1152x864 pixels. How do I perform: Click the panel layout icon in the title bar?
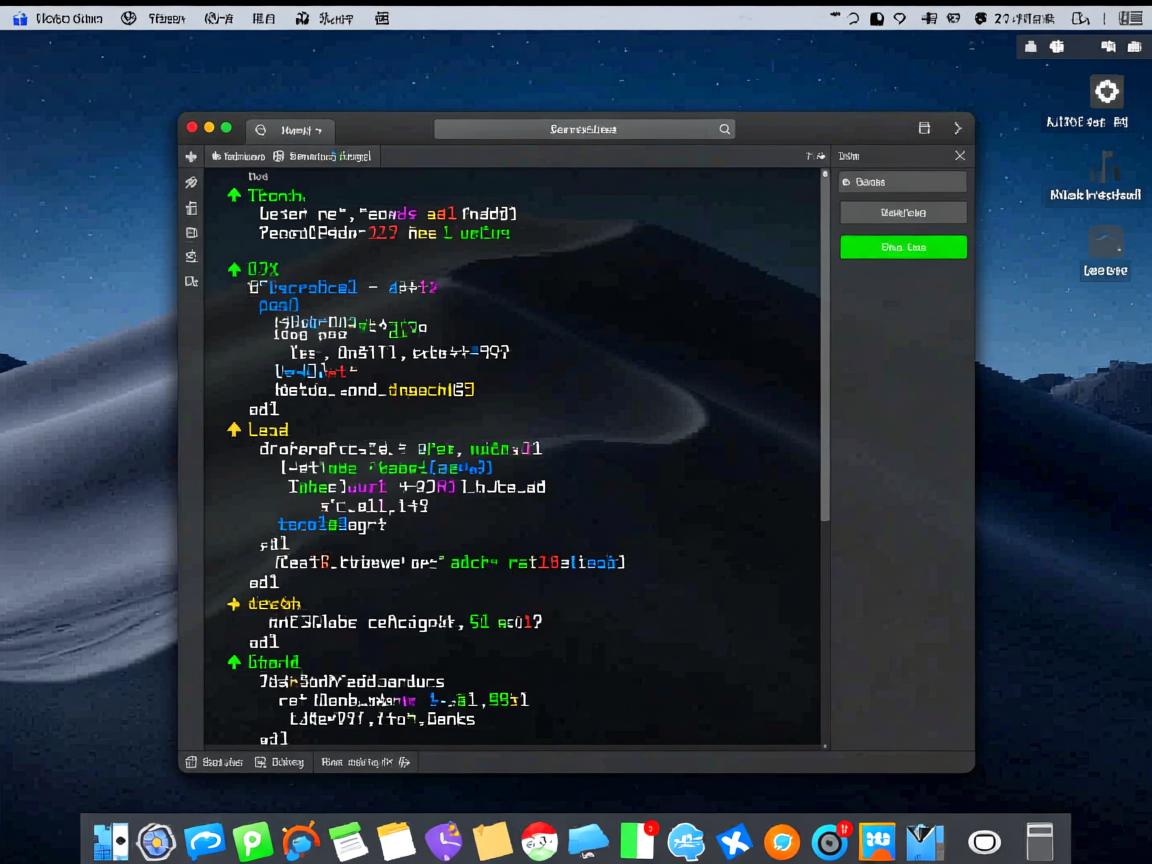pyautogui.click(x=924, y=128)
